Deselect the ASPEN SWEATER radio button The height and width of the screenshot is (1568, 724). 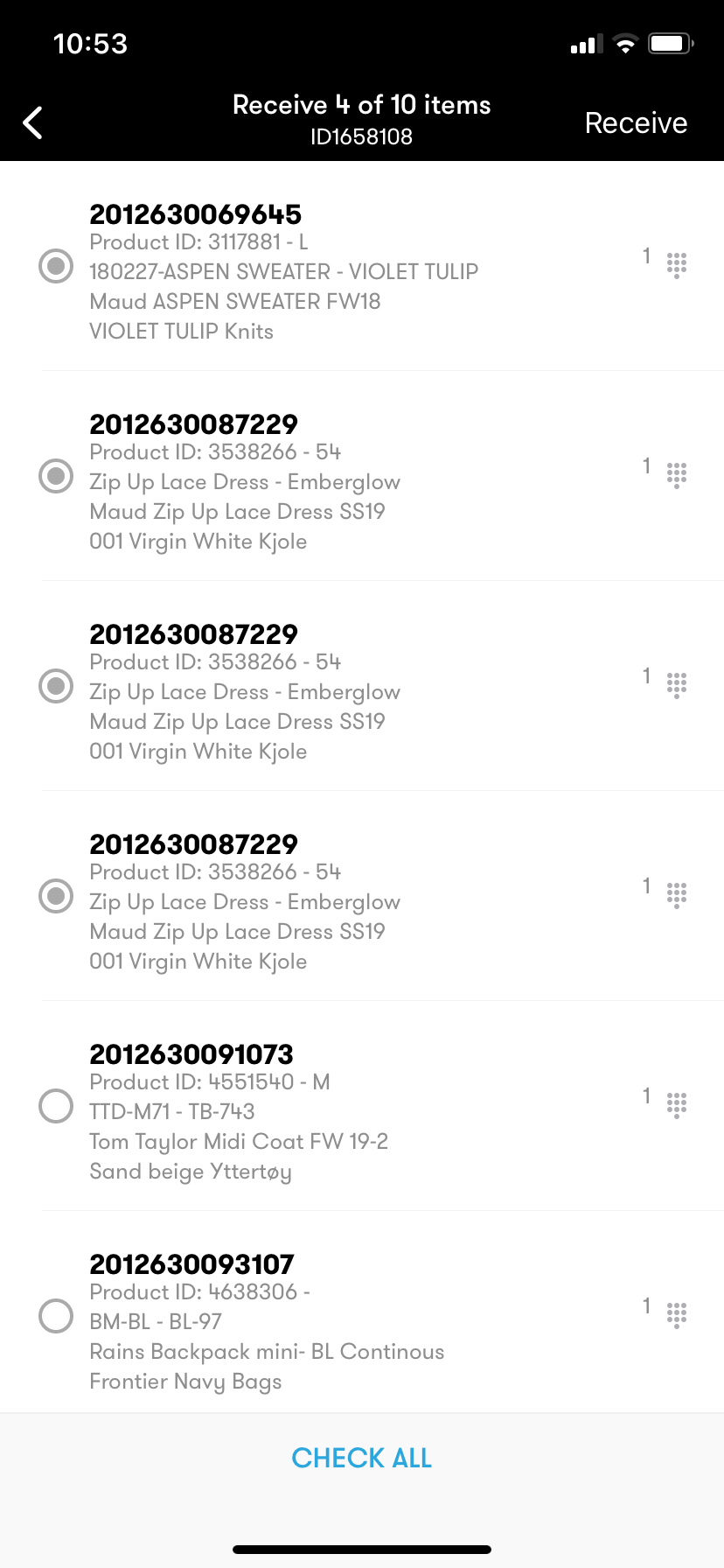(x=56, y=265)
